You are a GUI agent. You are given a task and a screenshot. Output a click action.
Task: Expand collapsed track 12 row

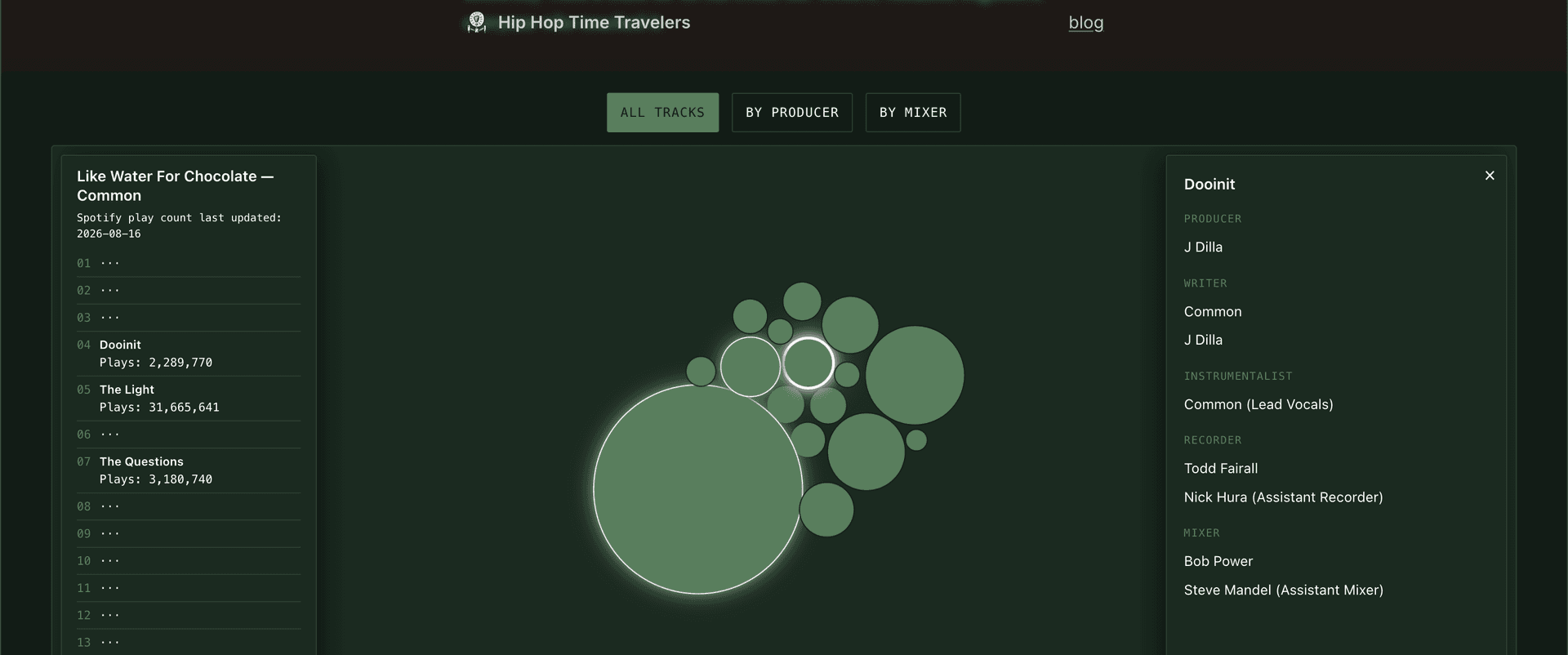point(189,615)
